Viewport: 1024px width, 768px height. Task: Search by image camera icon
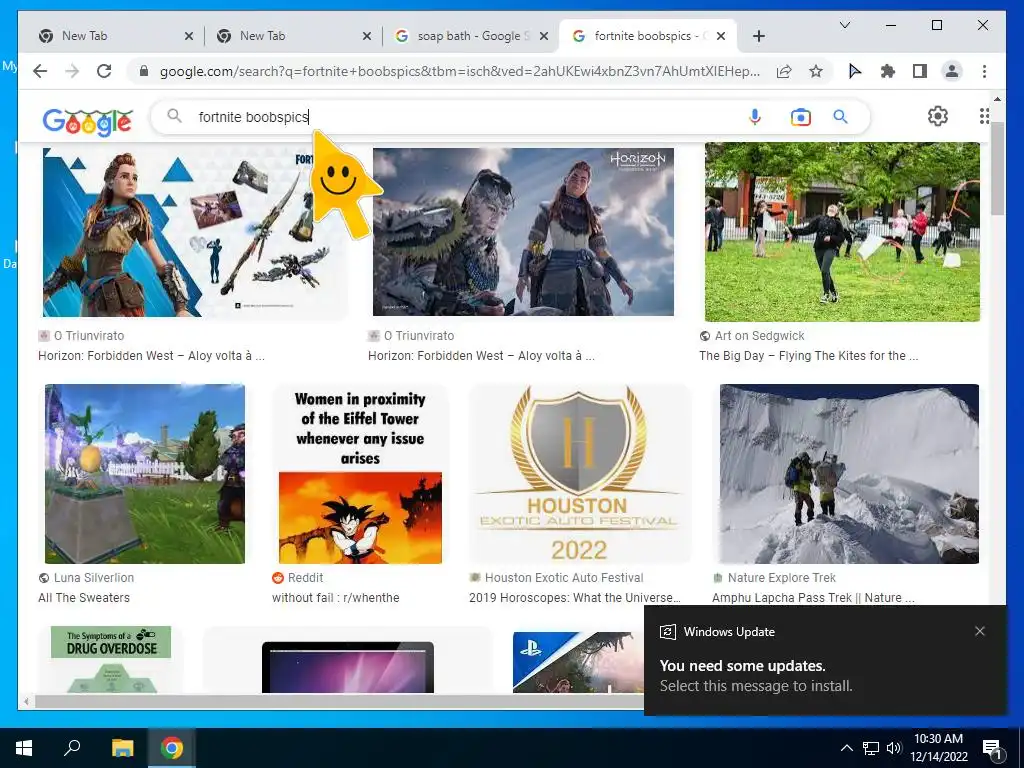pos(801,117)
